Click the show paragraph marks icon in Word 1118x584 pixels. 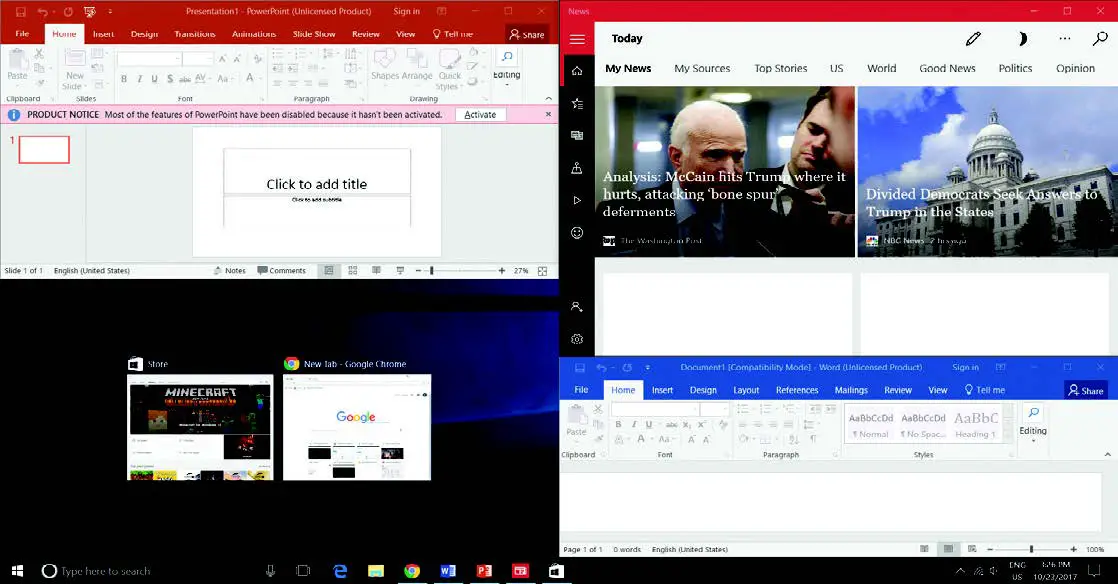(813, 439)
